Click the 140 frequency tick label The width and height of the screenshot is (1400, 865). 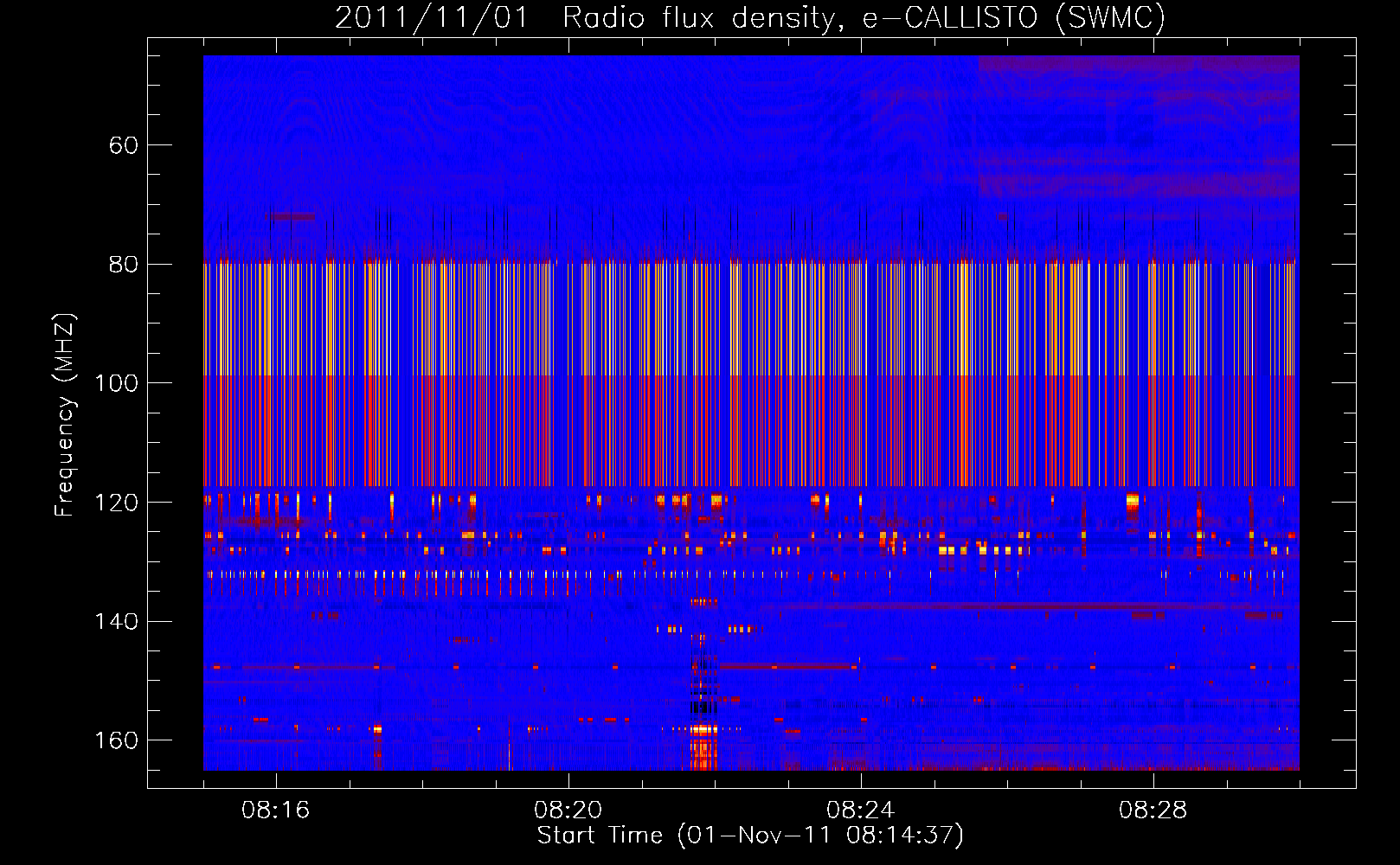(116, 622)
